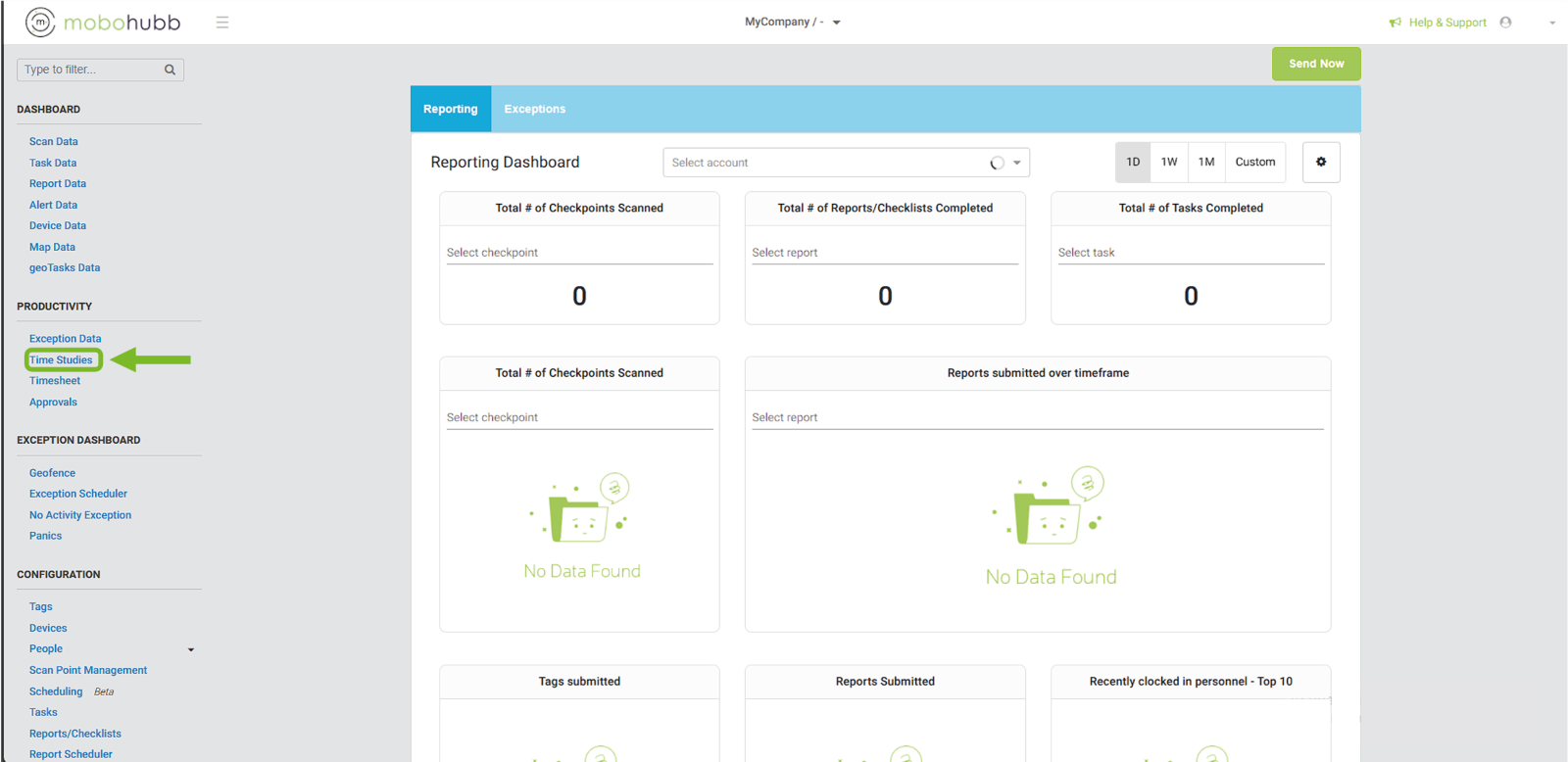Switch to the Exceptions tab
The width and height of the screenshot is (1568, 762).
(x=534, y=109)
